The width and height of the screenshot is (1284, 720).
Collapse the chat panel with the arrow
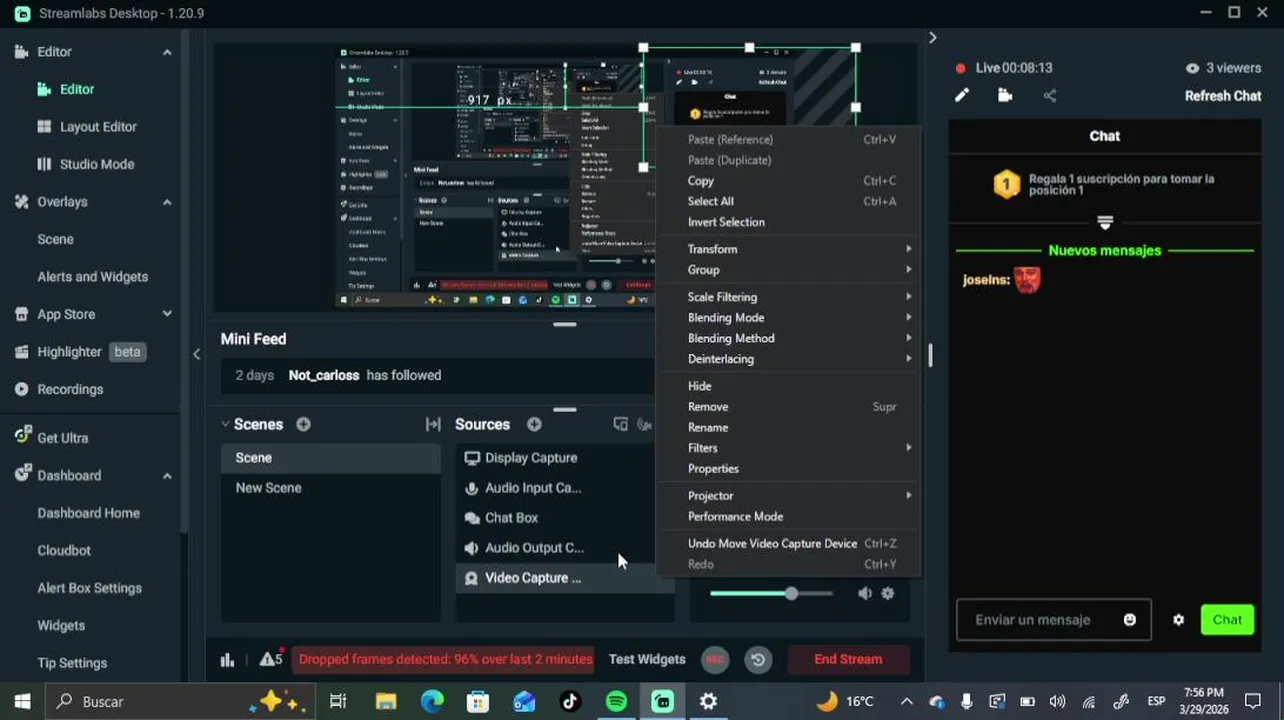(x=932, y=37)
